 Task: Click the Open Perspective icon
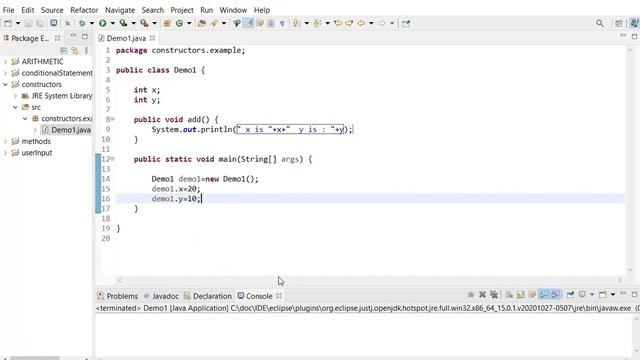[x=619, y=23]
